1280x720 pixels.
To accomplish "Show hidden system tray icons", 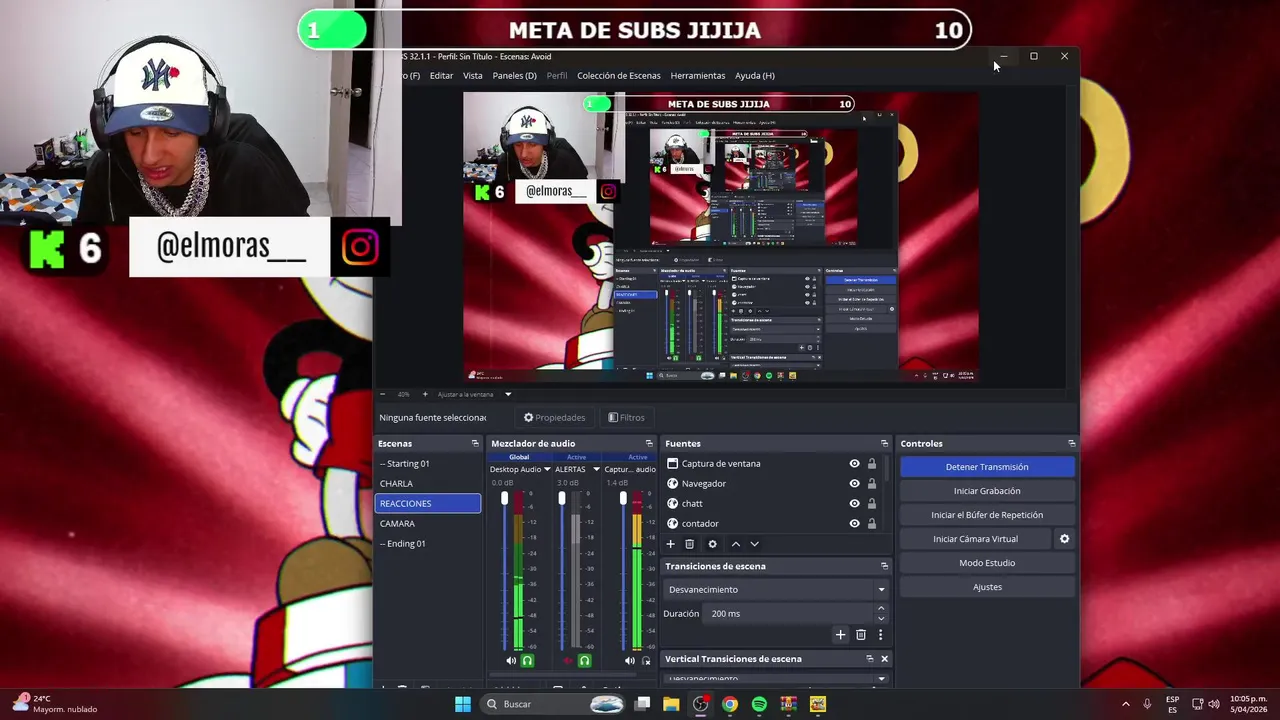I will (1125, 704).
